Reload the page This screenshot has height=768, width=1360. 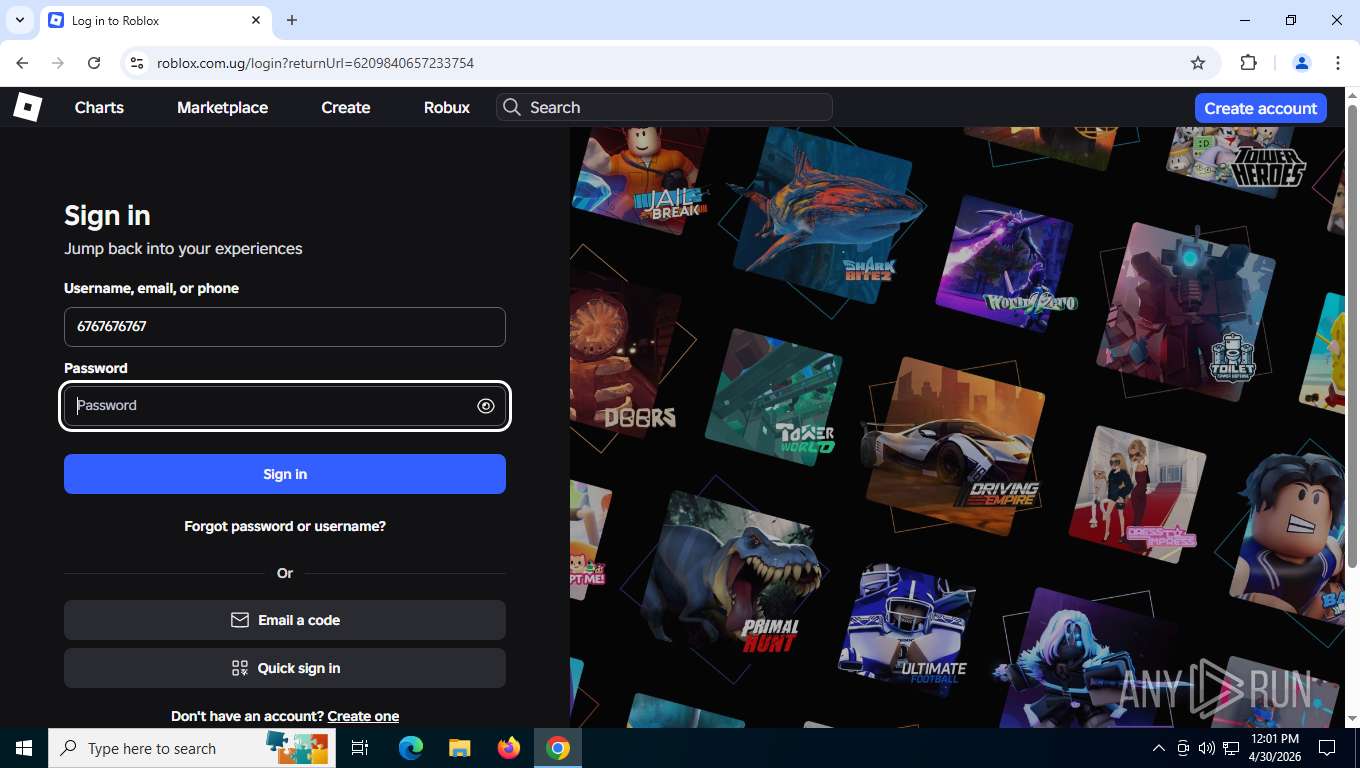click(x=94, y=63)
